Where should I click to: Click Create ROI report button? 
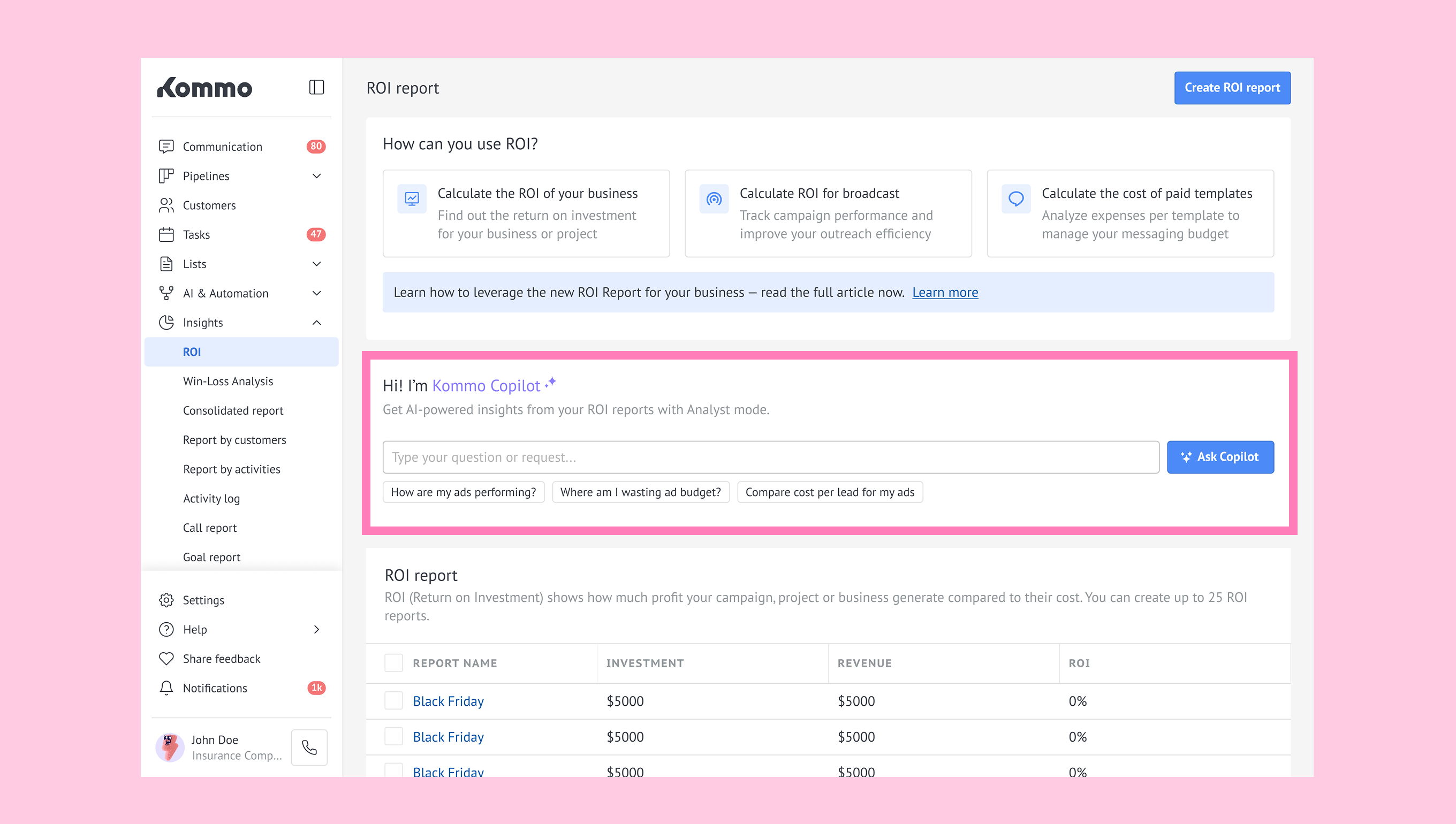tap(1232, 88)
